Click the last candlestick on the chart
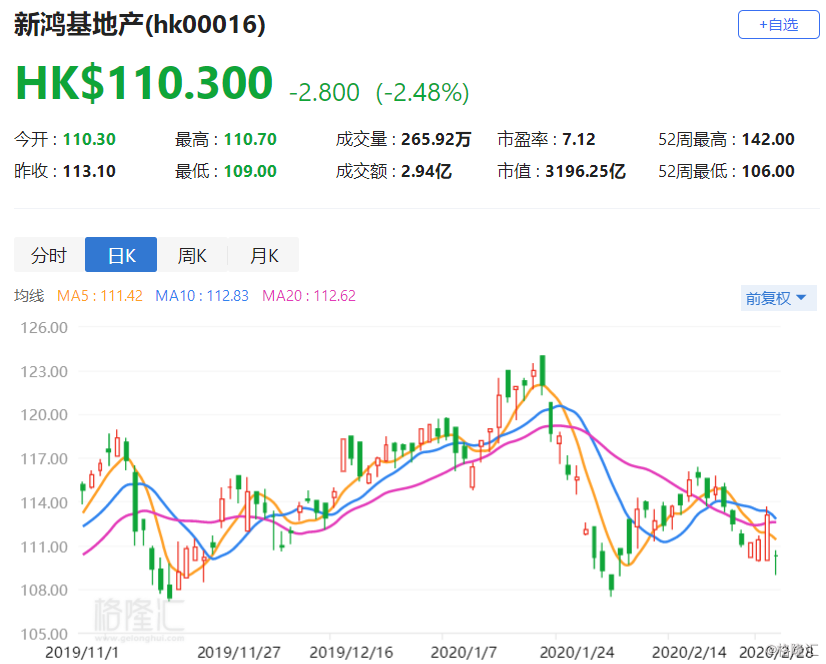The image size is (826, 664). click(x=776, y=561)
